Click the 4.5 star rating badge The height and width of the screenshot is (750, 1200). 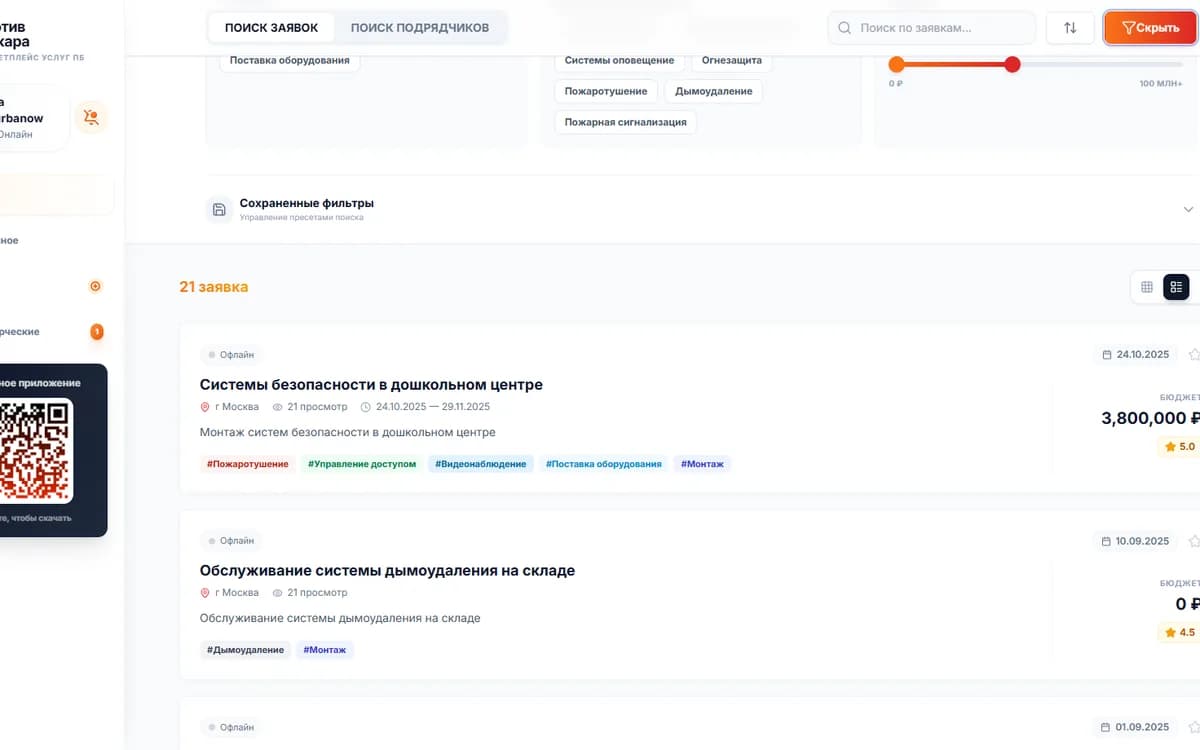click(1180, 632)
